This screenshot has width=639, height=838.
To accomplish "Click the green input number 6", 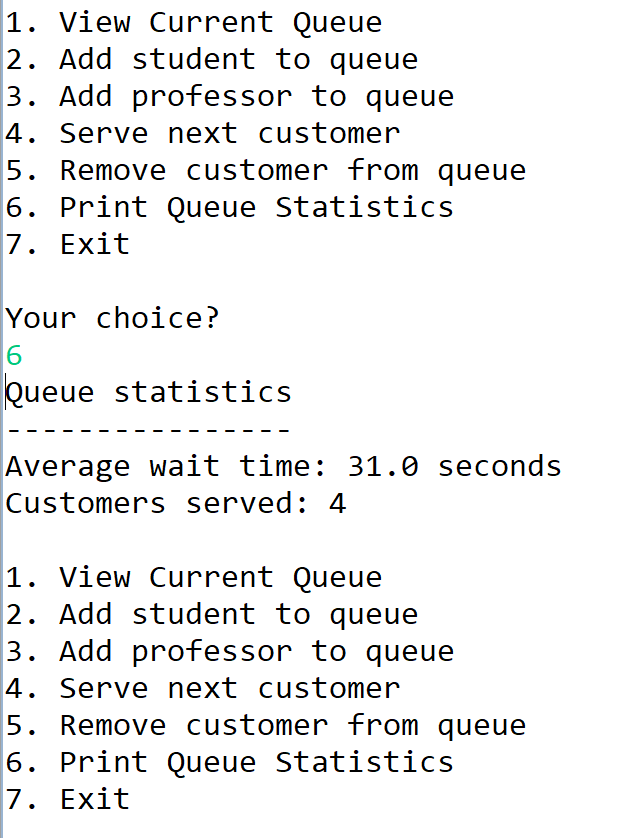I will coord(14,355).
